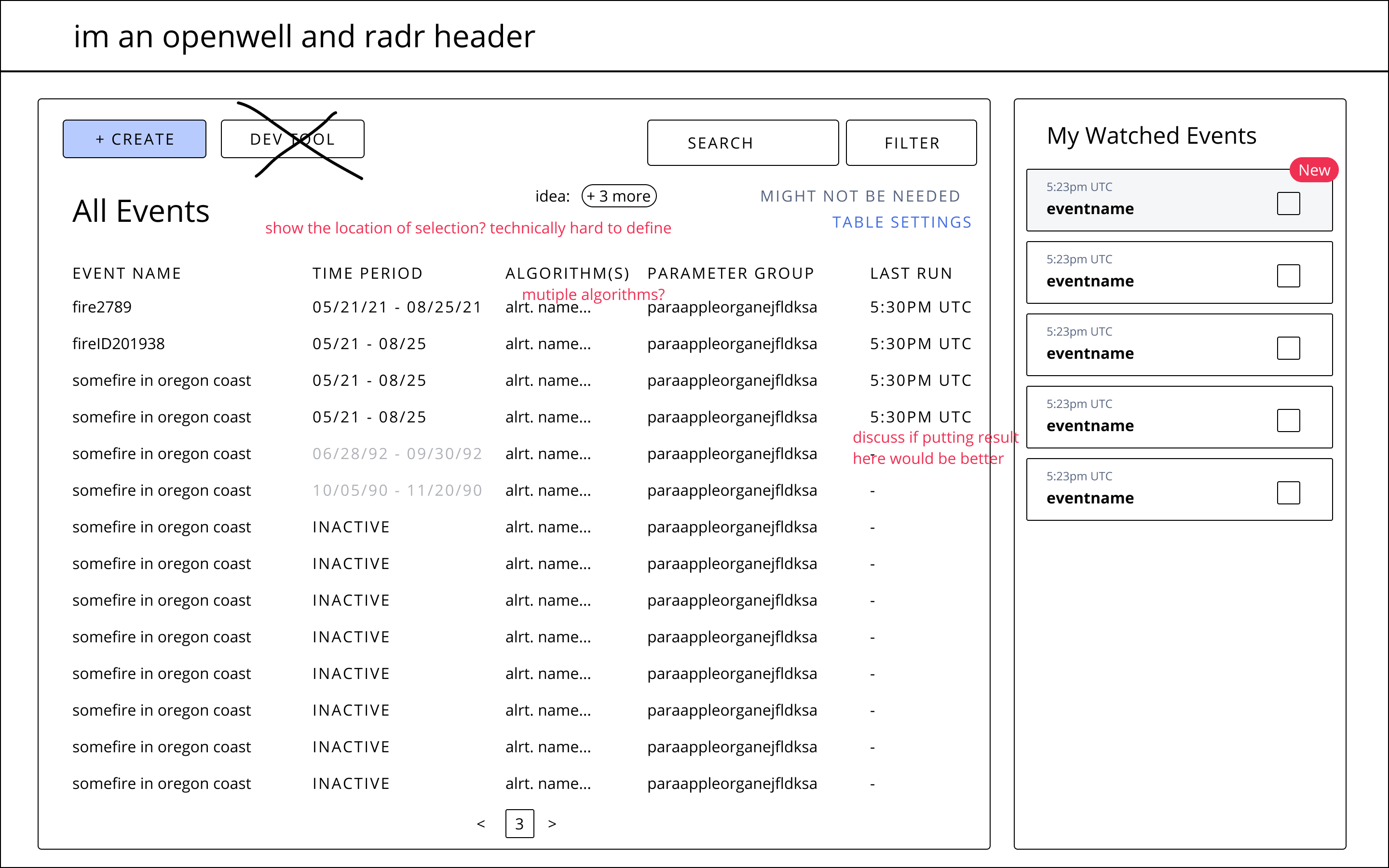Click the red New badge

point(1314,170)
